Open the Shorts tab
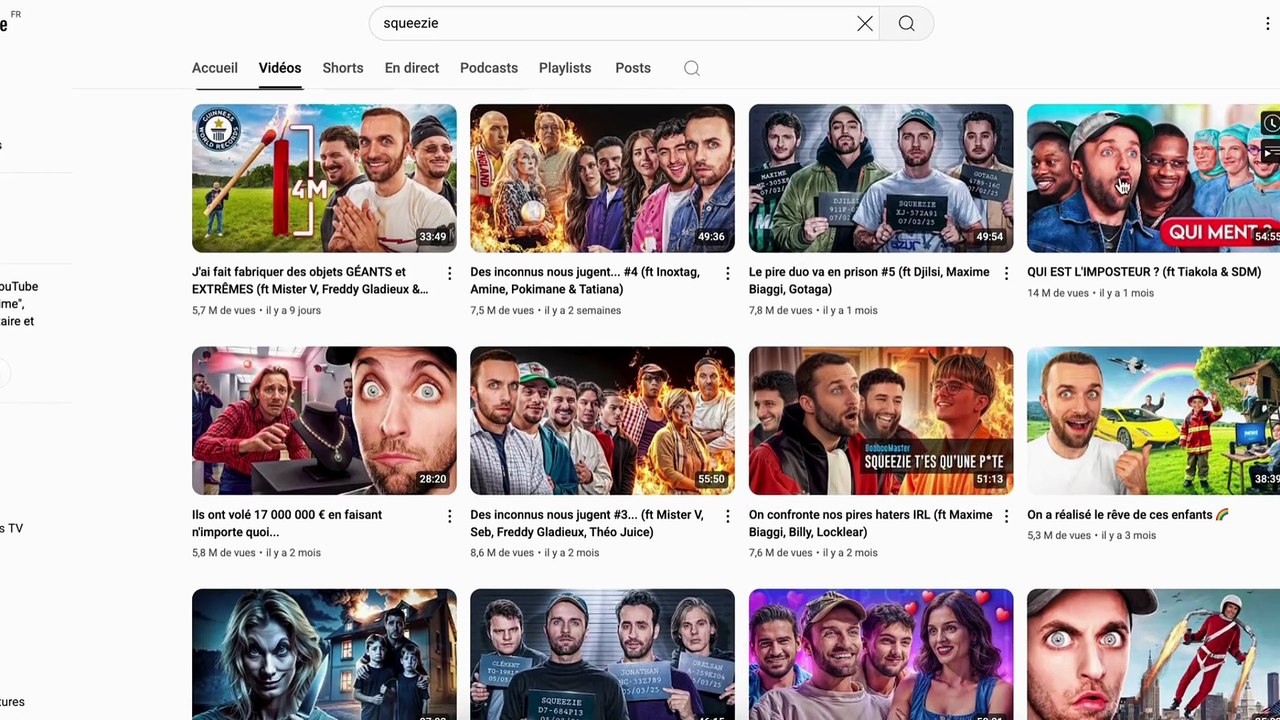1280x720 pixels. [343, 68]
